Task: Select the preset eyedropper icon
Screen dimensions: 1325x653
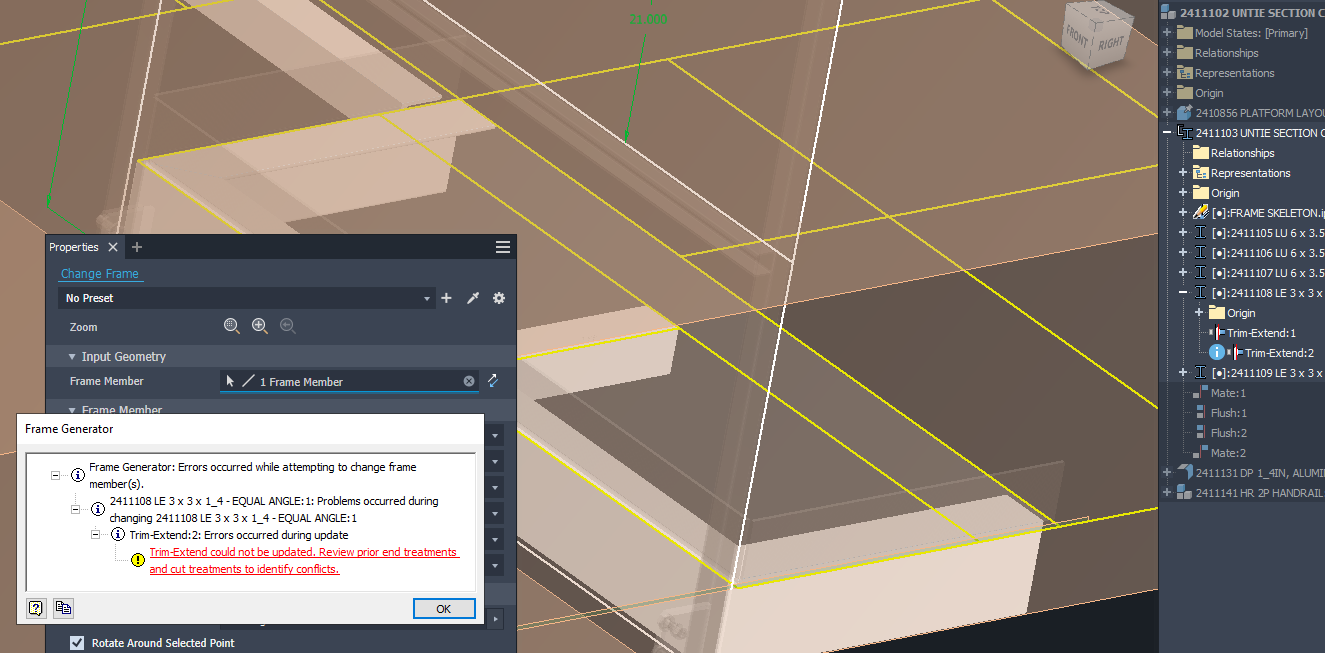Action: pyautogui.click(x=473, y=298)
